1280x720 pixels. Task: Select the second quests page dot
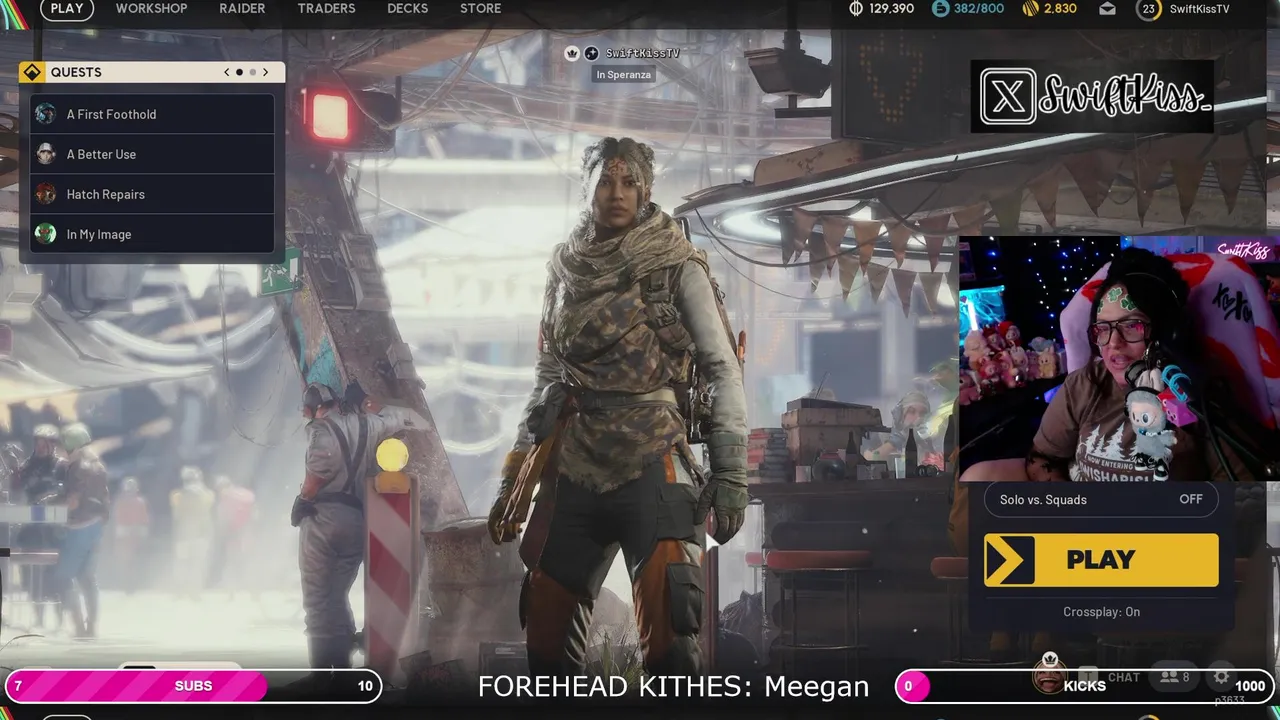(x=252, y=72)
